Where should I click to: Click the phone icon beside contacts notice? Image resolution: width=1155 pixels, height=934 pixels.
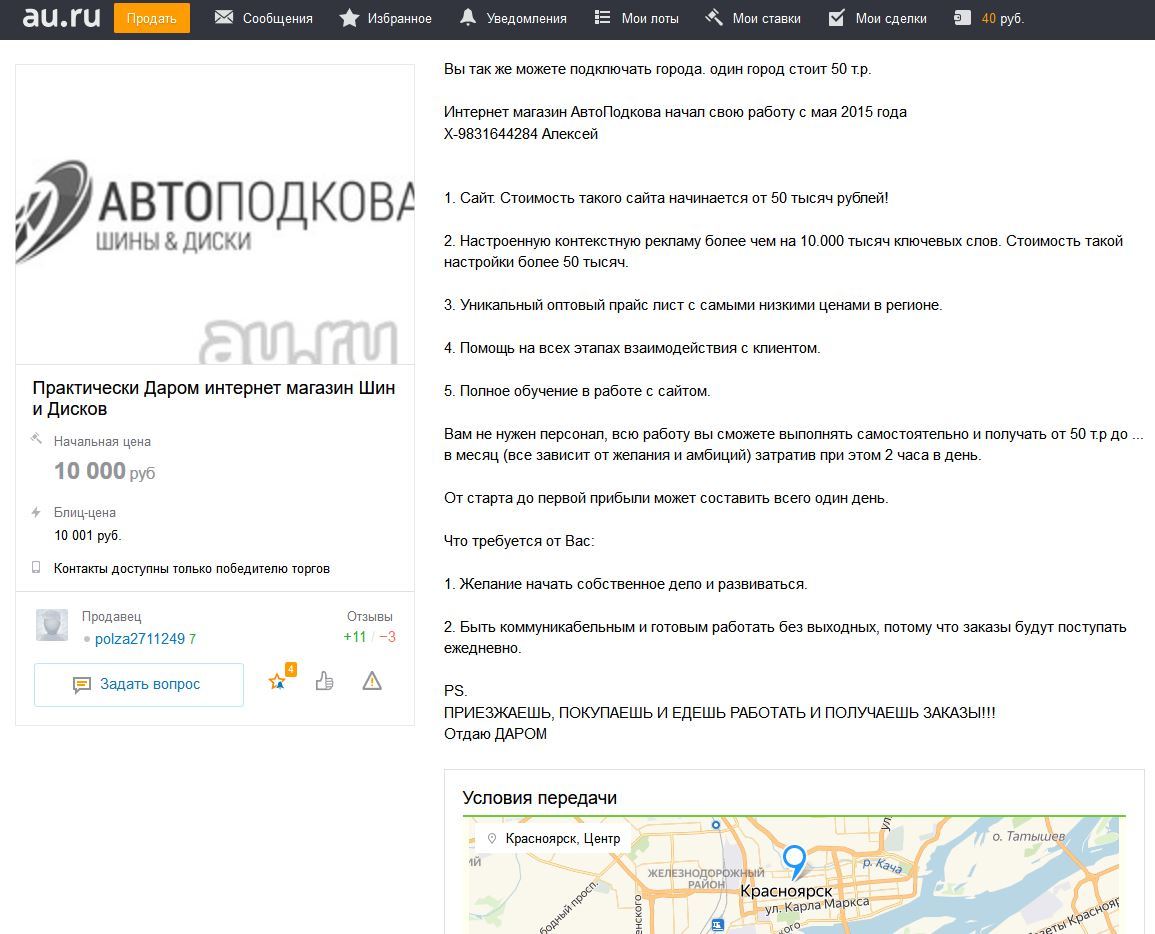(x=35, y=567)
